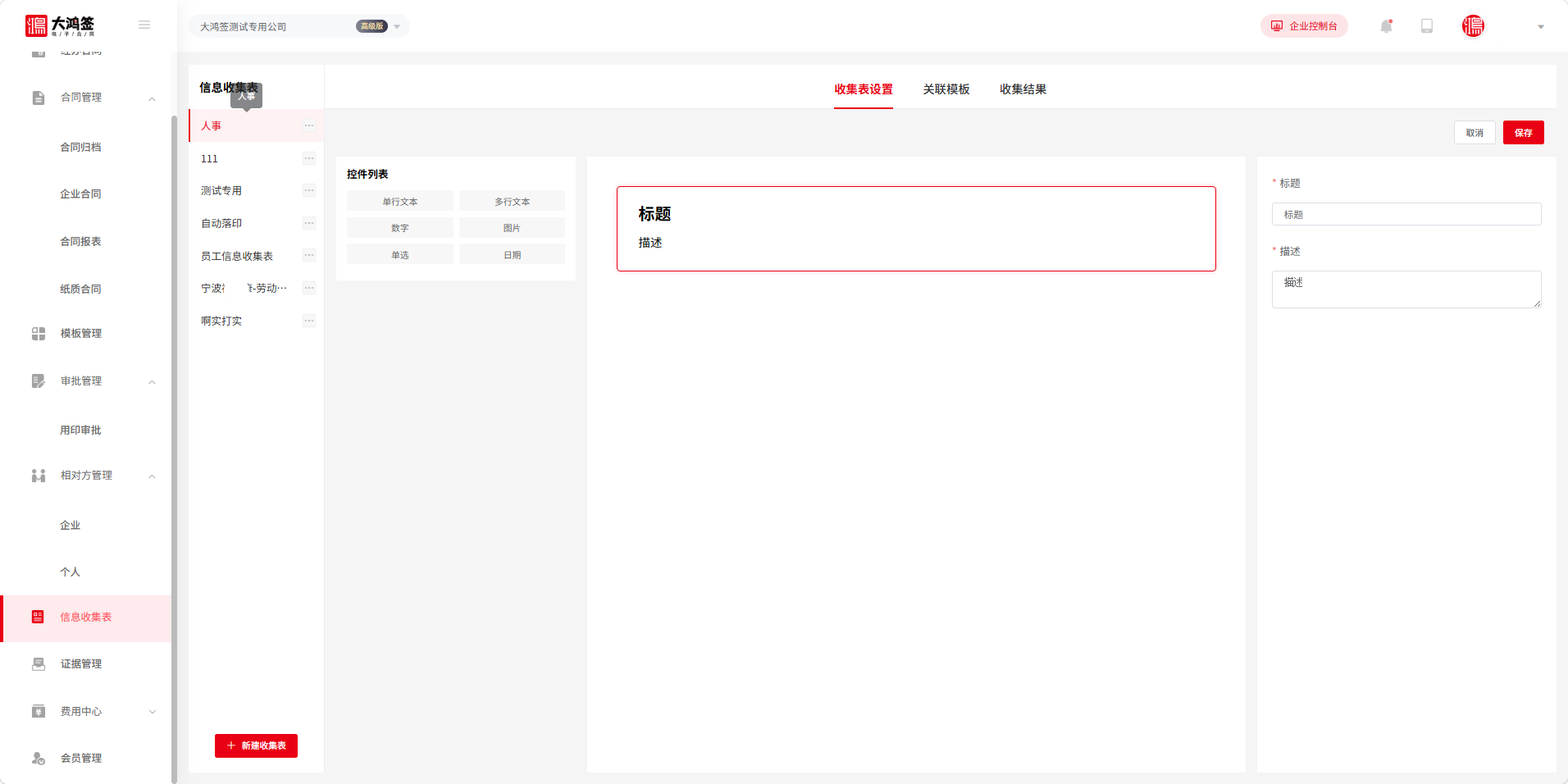Screen dimensions: 1568x784
Task: Open more options for 人事 form
Action: click(309, 125)
